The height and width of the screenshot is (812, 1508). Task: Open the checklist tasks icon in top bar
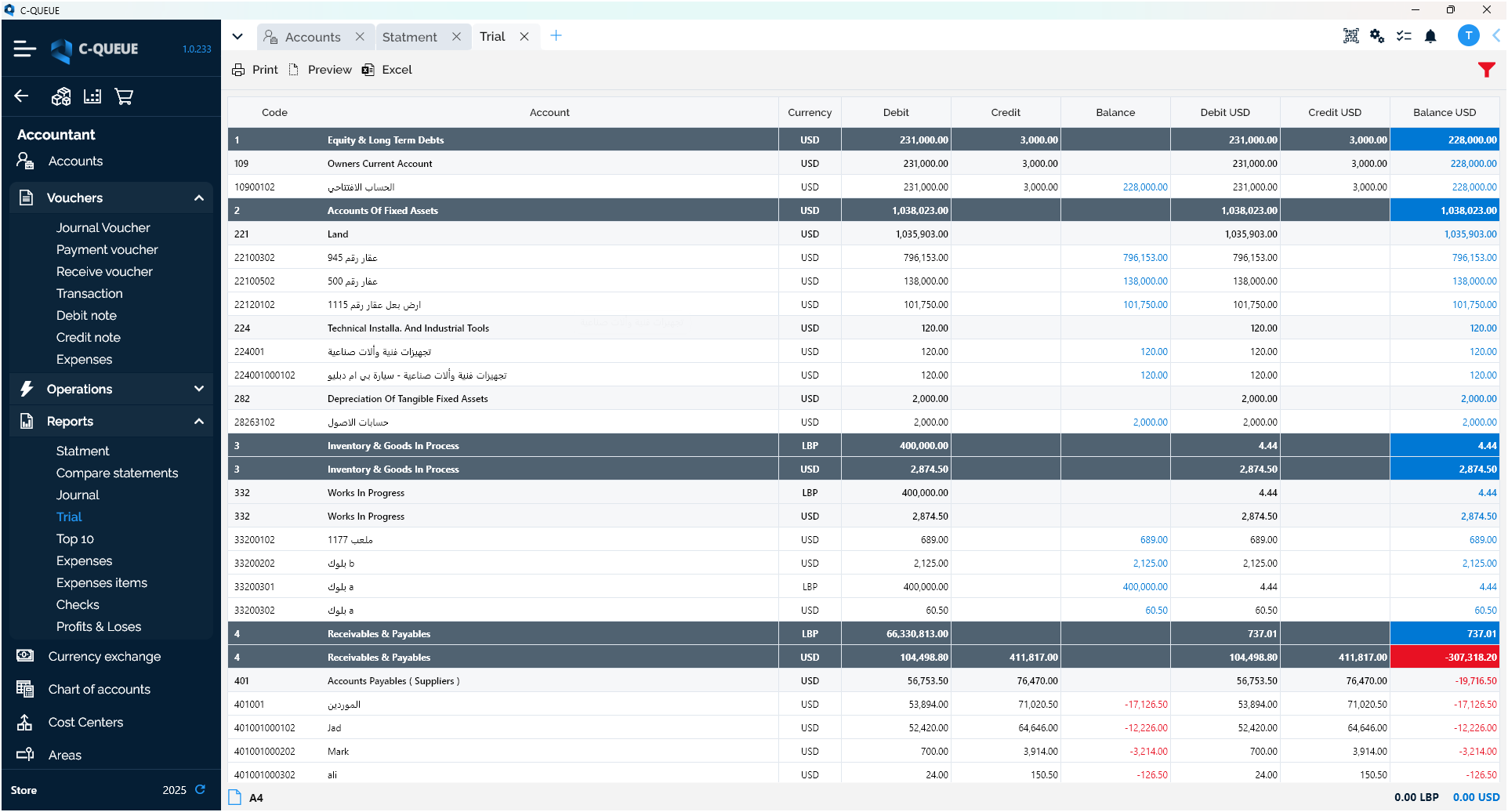tap(1404, 36)
